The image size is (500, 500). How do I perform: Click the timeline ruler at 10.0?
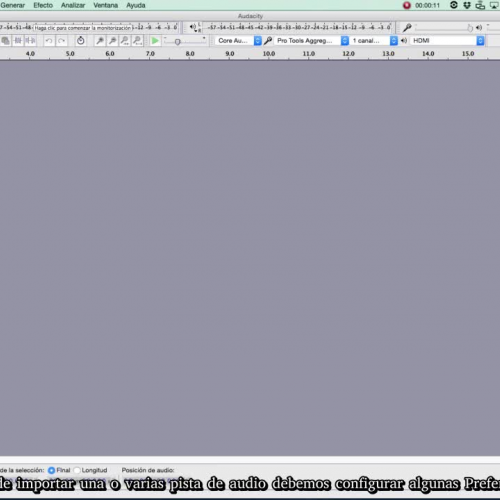[269, 54]
